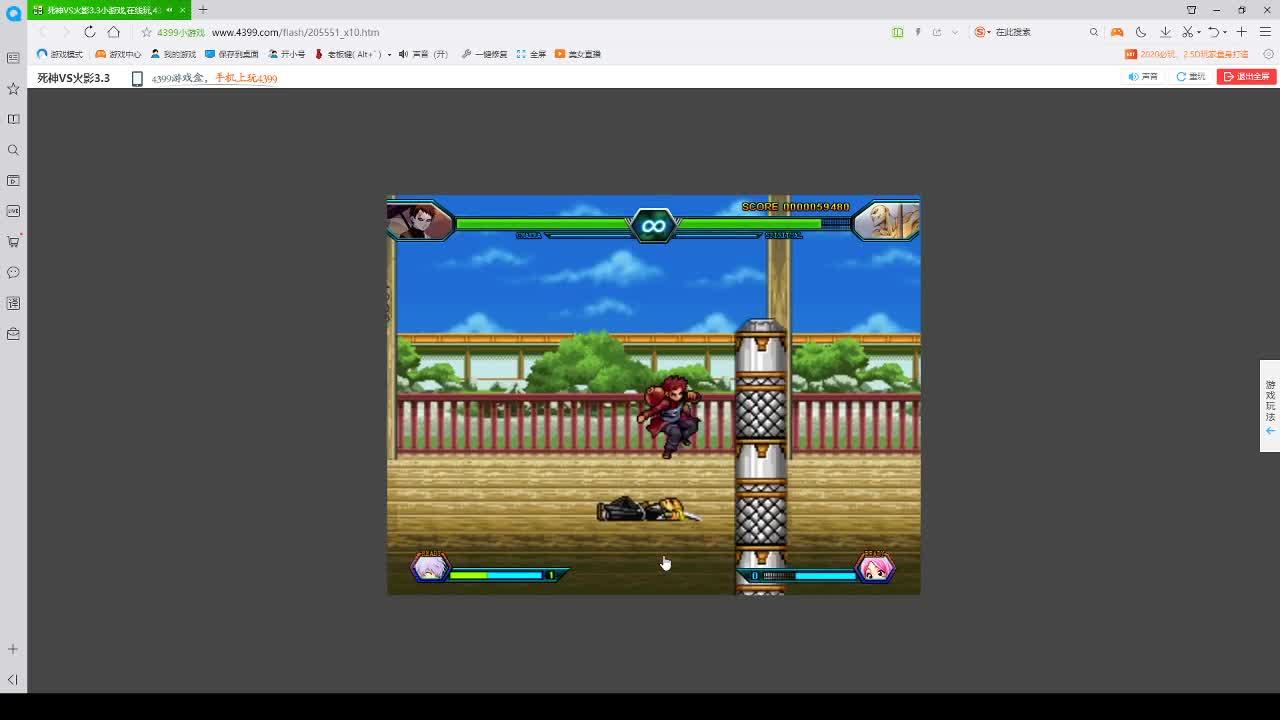Click the 手机上玩4399 link
Image resolution: width=1280 pixels, height=720 pixels.
[246, 78]
